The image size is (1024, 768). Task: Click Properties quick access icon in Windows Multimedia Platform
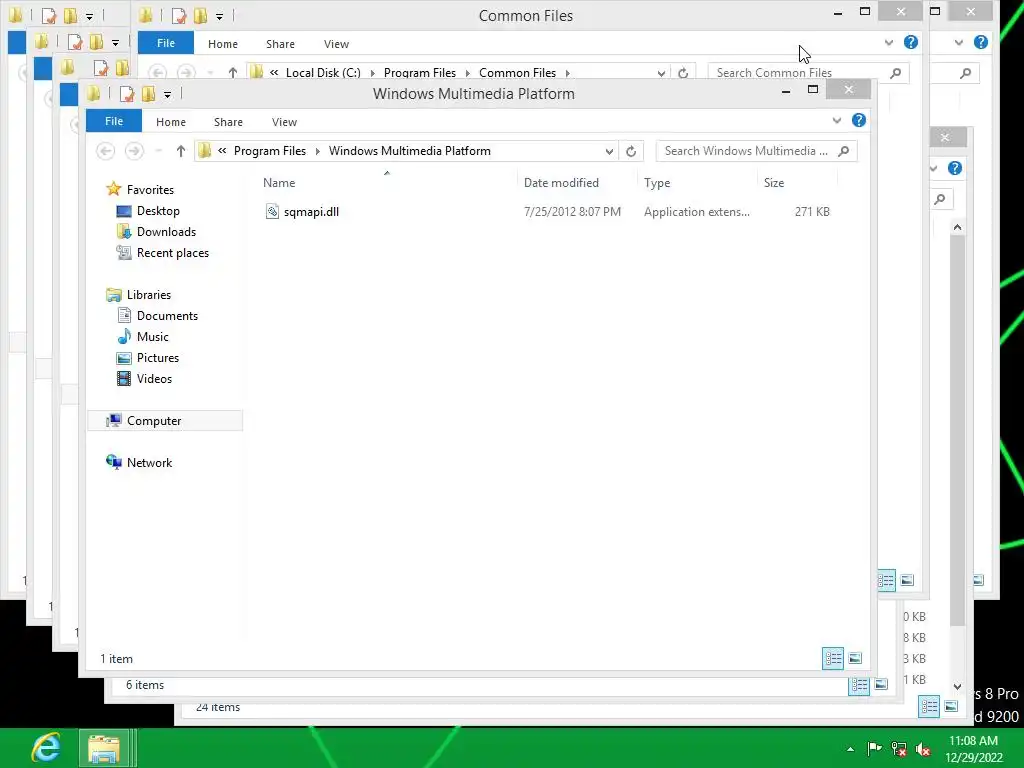pyautogui.click(x=127, y=94)
